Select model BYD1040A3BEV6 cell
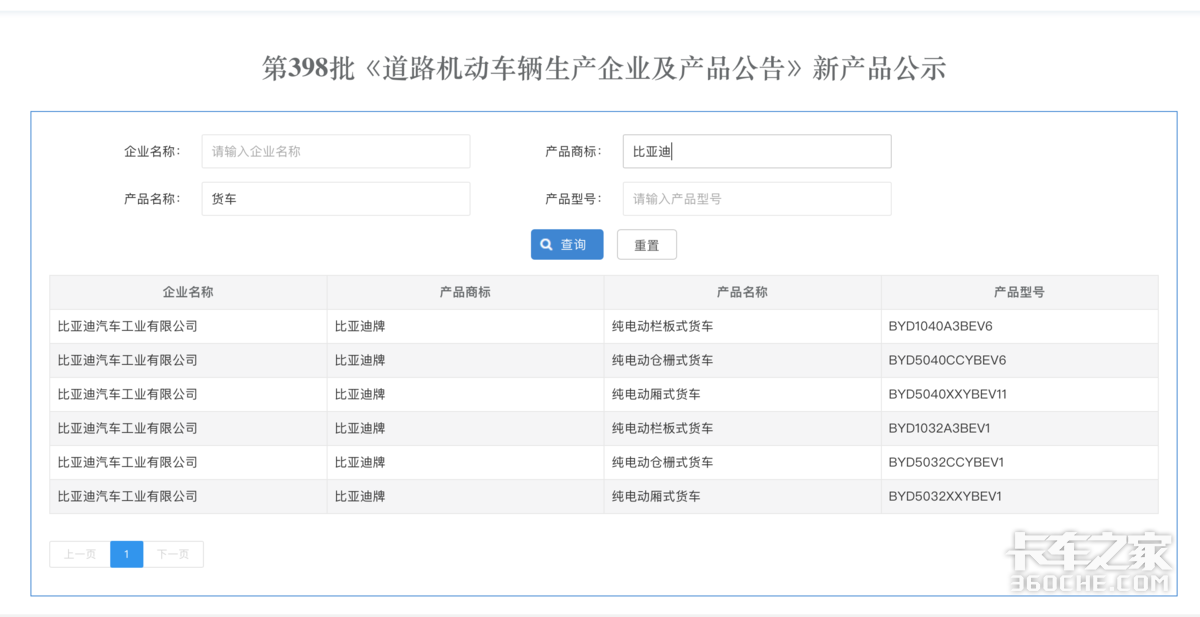The width and height of the screenshot is (1200, 617). (x=940, y=326)
